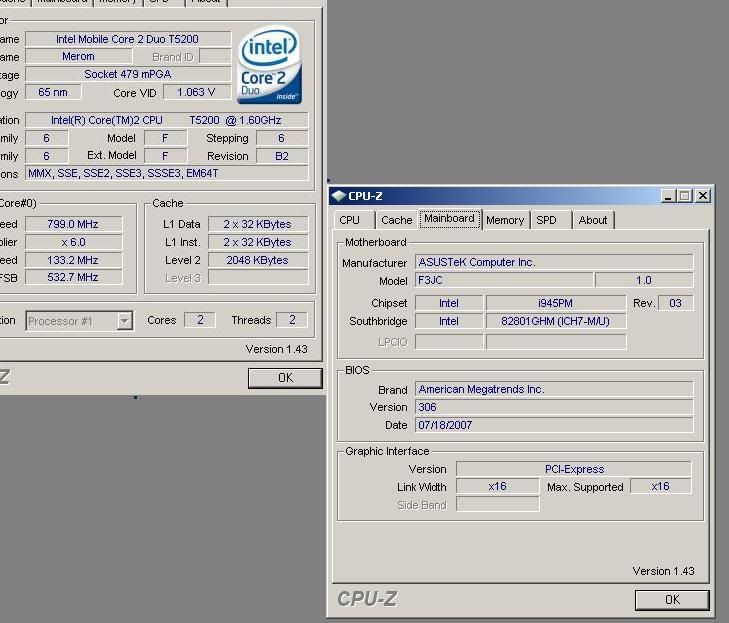Click the CPU-Z title bar icon
Image resolution: width=729 pixels, height=623 pixels.
pyautogui.click(x=338, y=196)
